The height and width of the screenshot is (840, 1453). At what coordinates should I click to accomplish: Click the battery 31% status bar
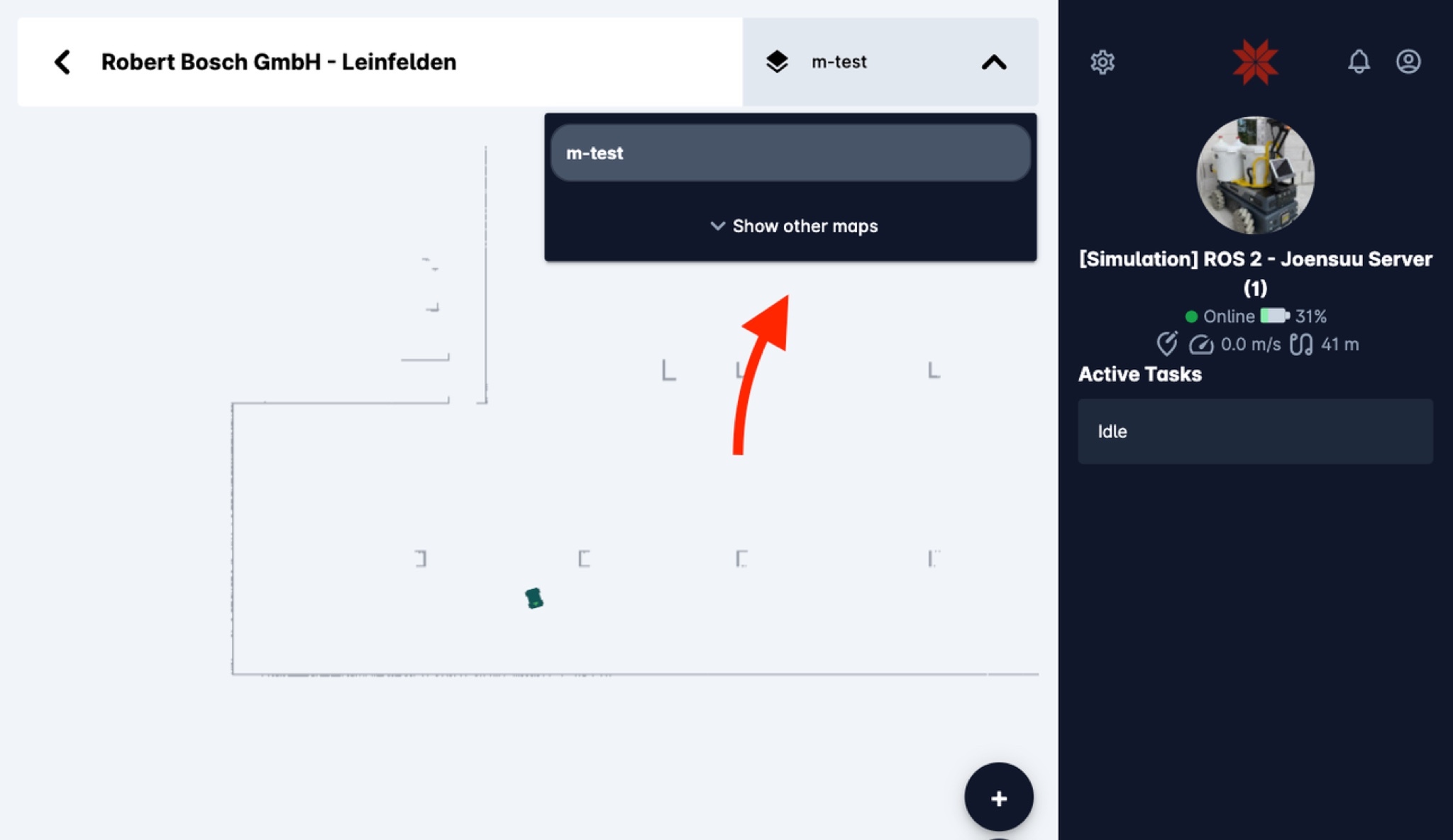click(1275, 317)
